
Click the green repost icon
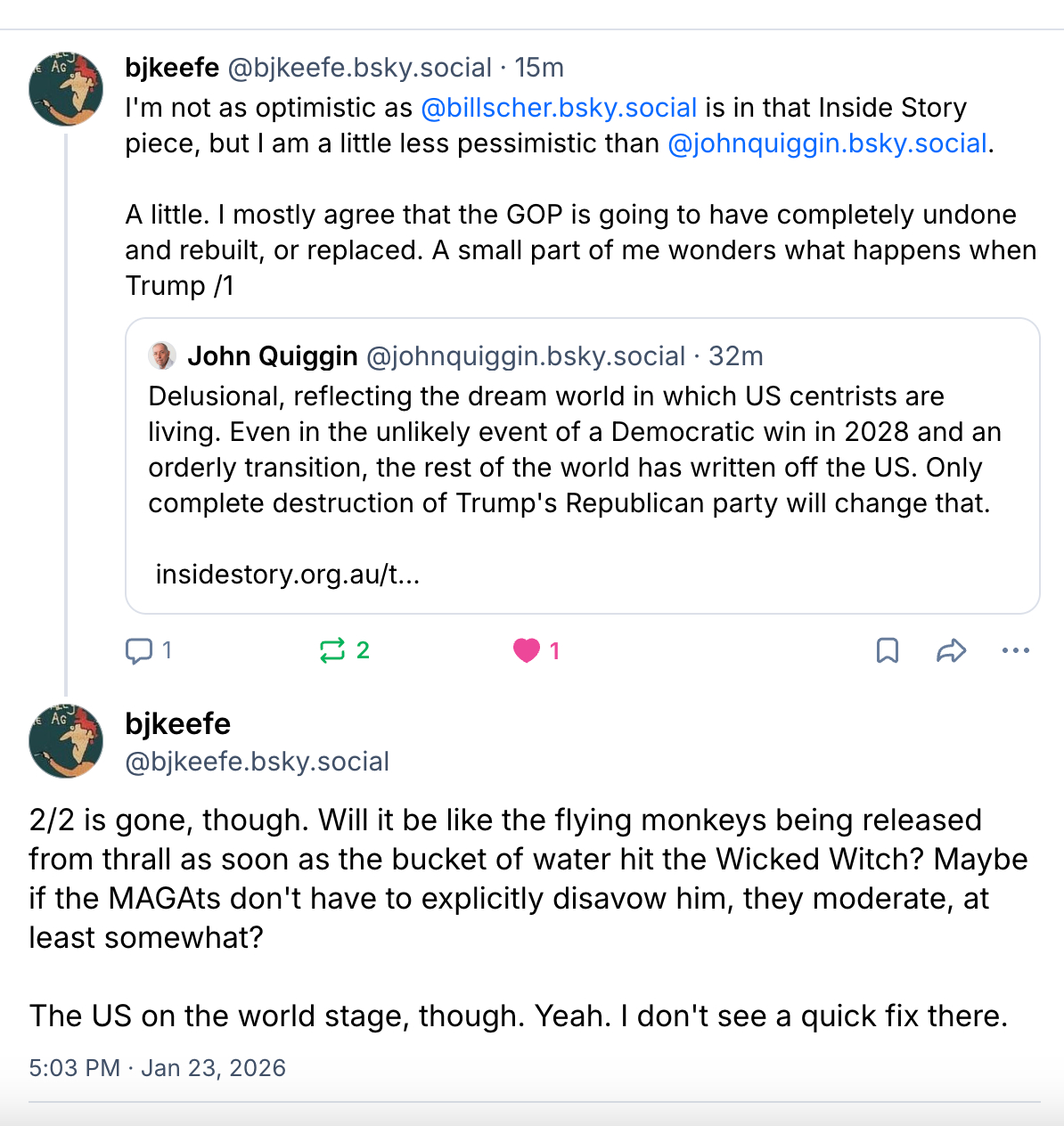coord(332,651)
